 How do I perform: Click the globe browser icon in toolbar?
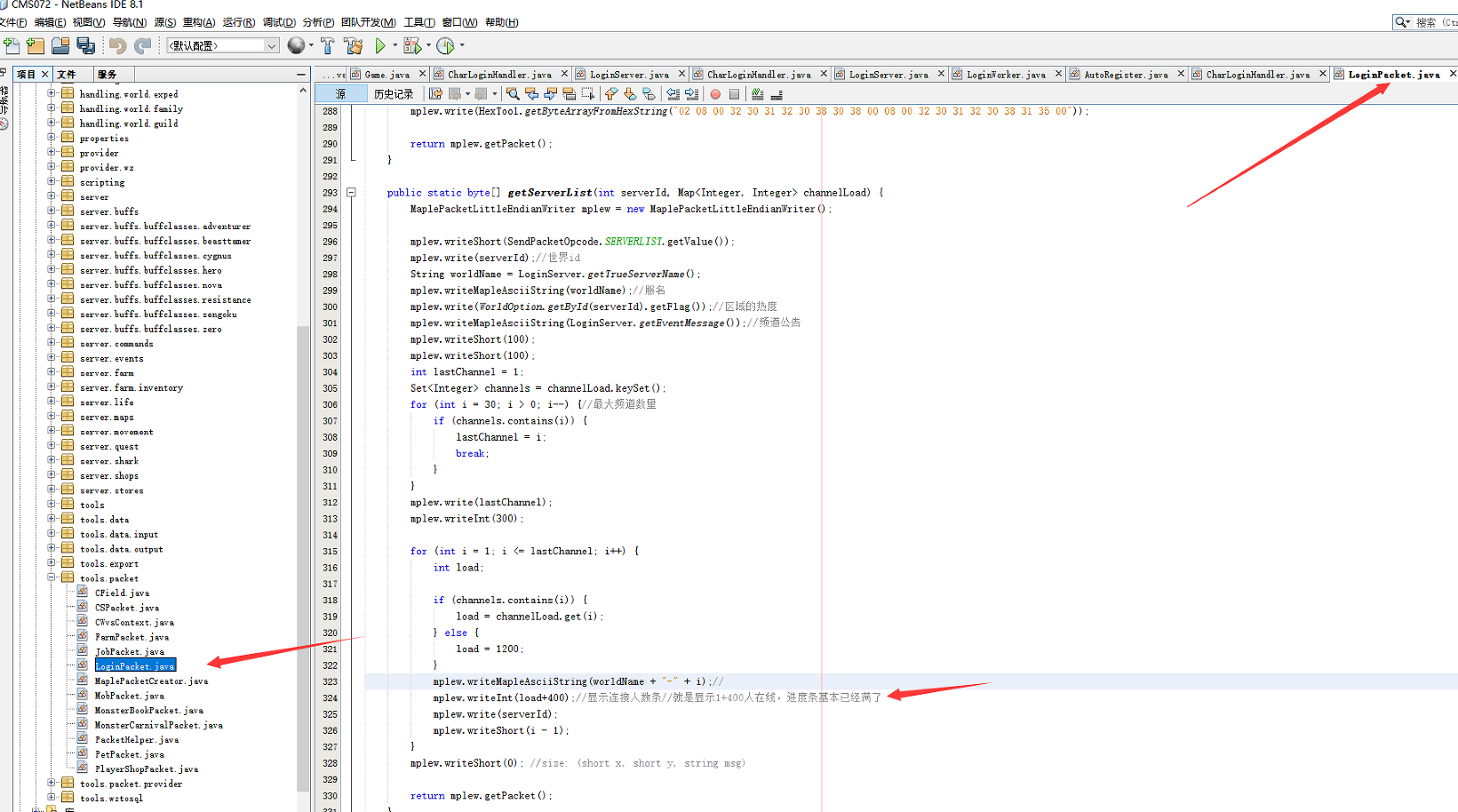pyautogui.click(x=296, y=45)
